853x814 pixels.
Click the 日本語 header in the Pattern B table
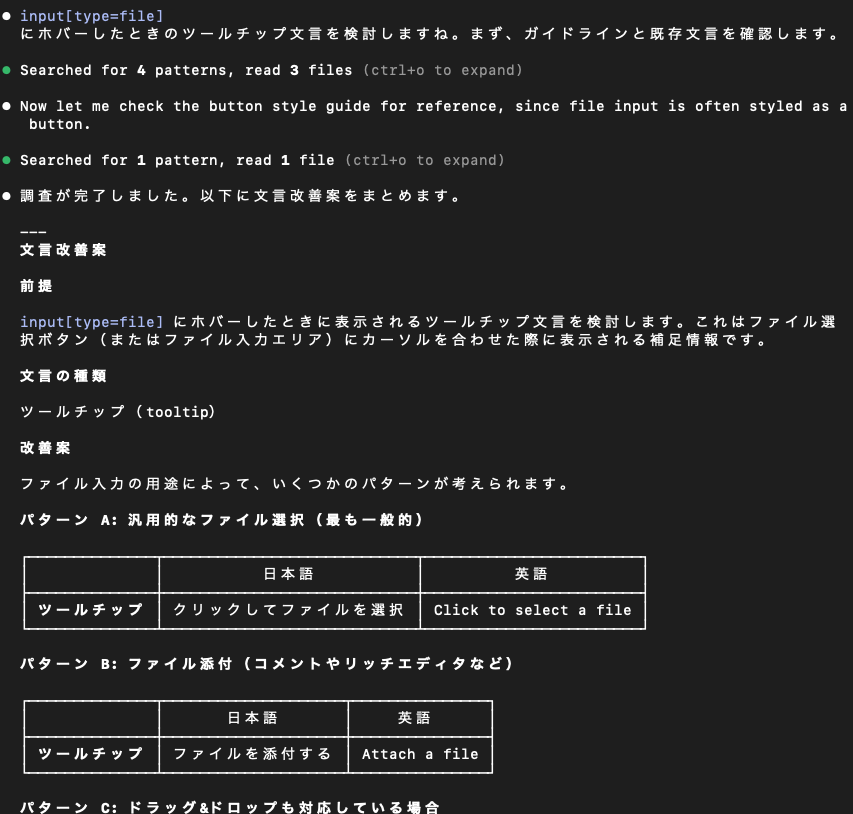pyautogui.click(x=253, y=718)
